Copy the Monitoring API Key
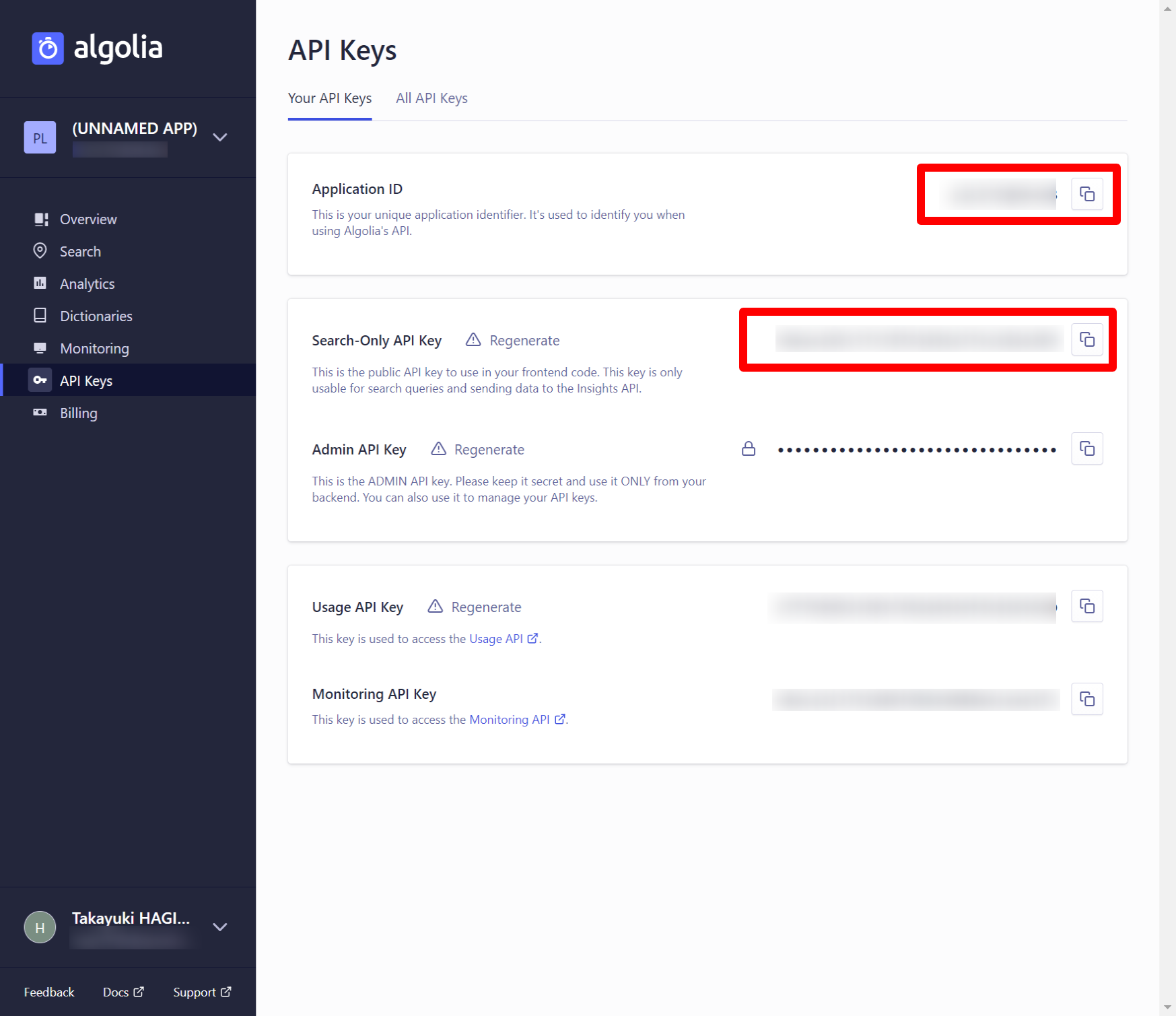 tap(1086, 700)
